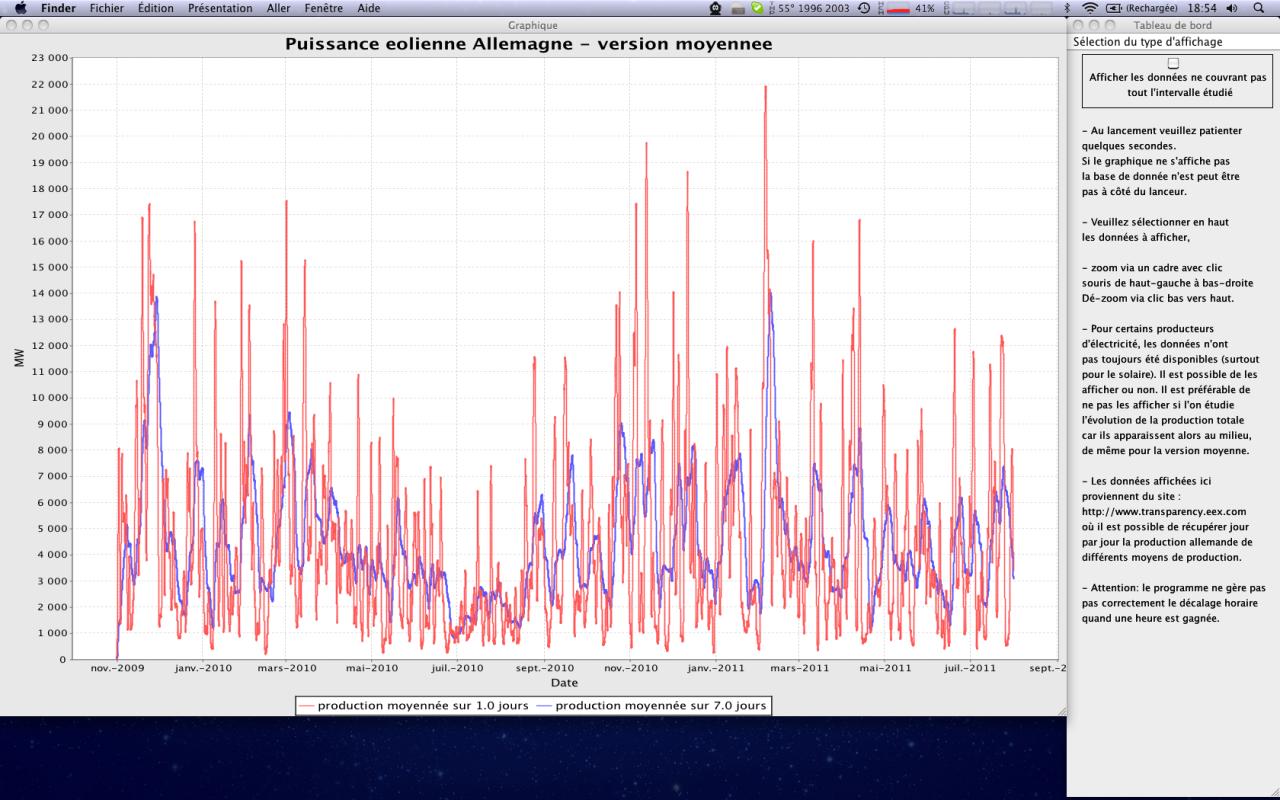The width and height of the screenshot is (1280, 800).
Task: Click the webcam-face icon in menu bar
Action: point(715,8)
